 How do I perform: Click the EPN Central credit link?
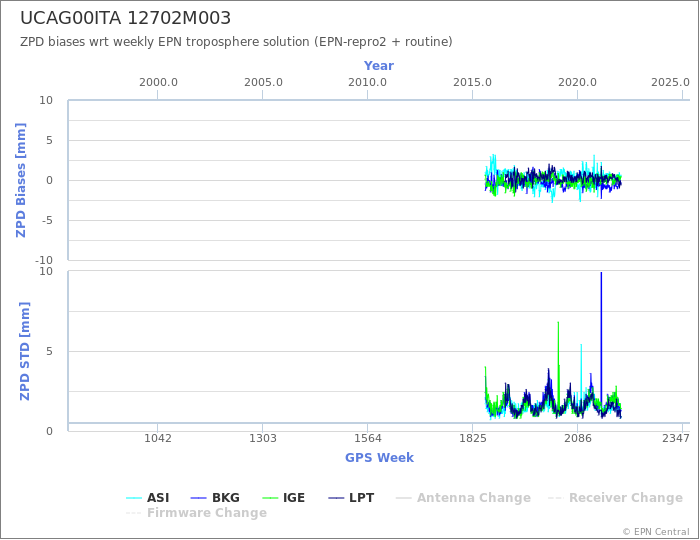pyautogui.click(x=656, y=532)
